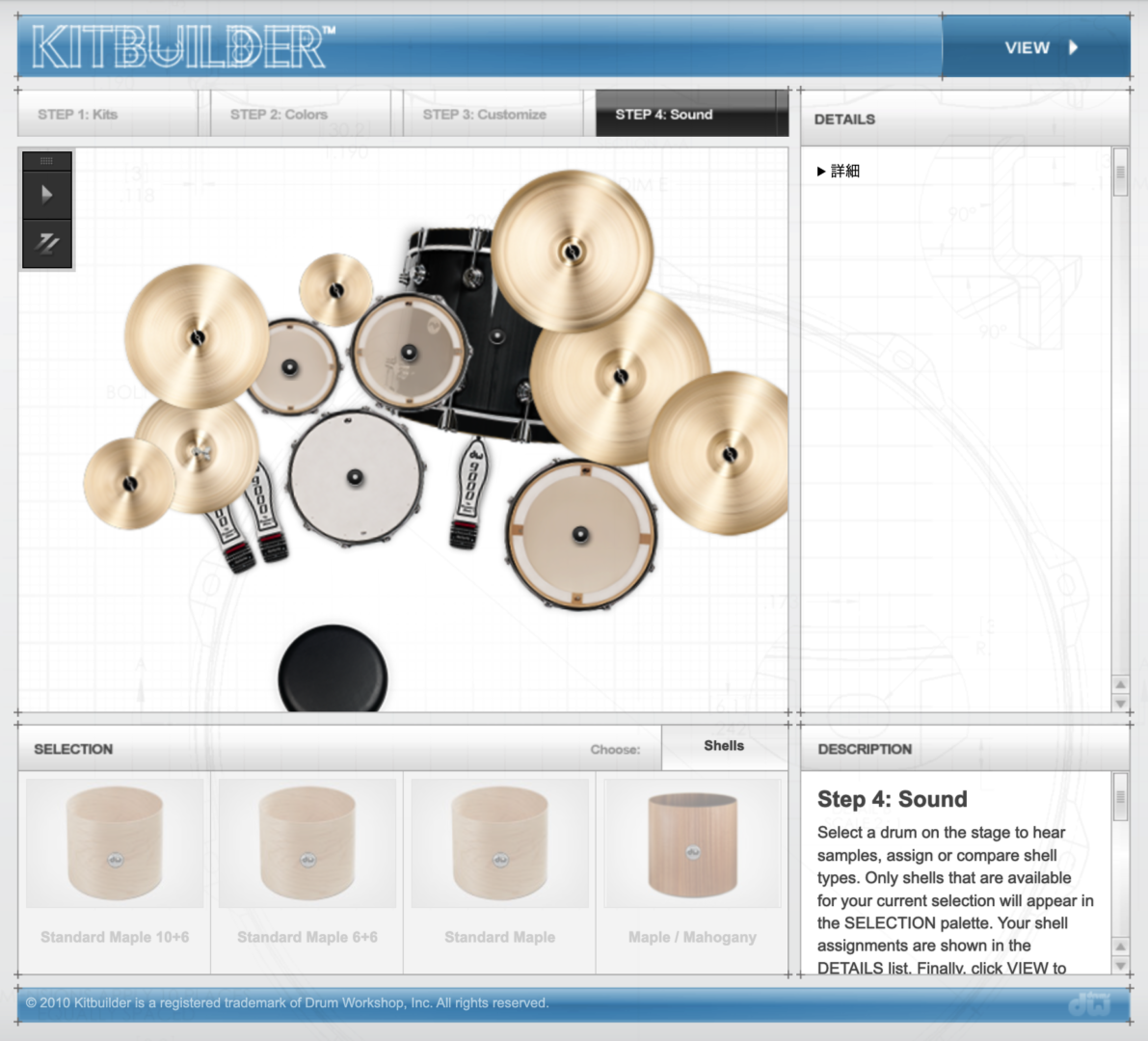This screenshot has width=1148, height=1041.
Task: Click the 2010 Kitbuilder copyright text
Action: click(x=287, y=1003)
